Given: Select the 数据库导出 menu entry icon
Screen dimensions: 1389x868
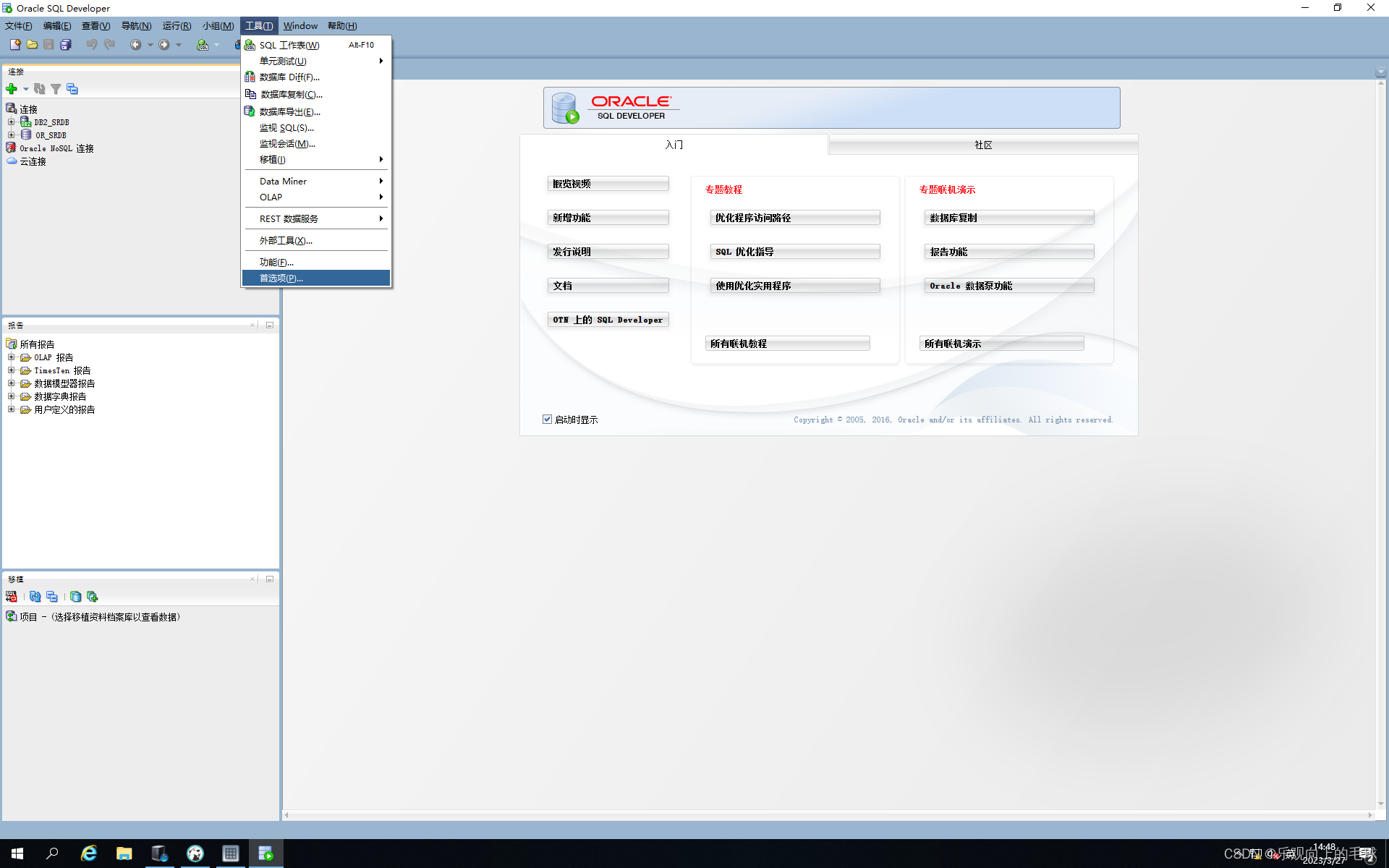Looking at the screenshot, I should [250, 111].
